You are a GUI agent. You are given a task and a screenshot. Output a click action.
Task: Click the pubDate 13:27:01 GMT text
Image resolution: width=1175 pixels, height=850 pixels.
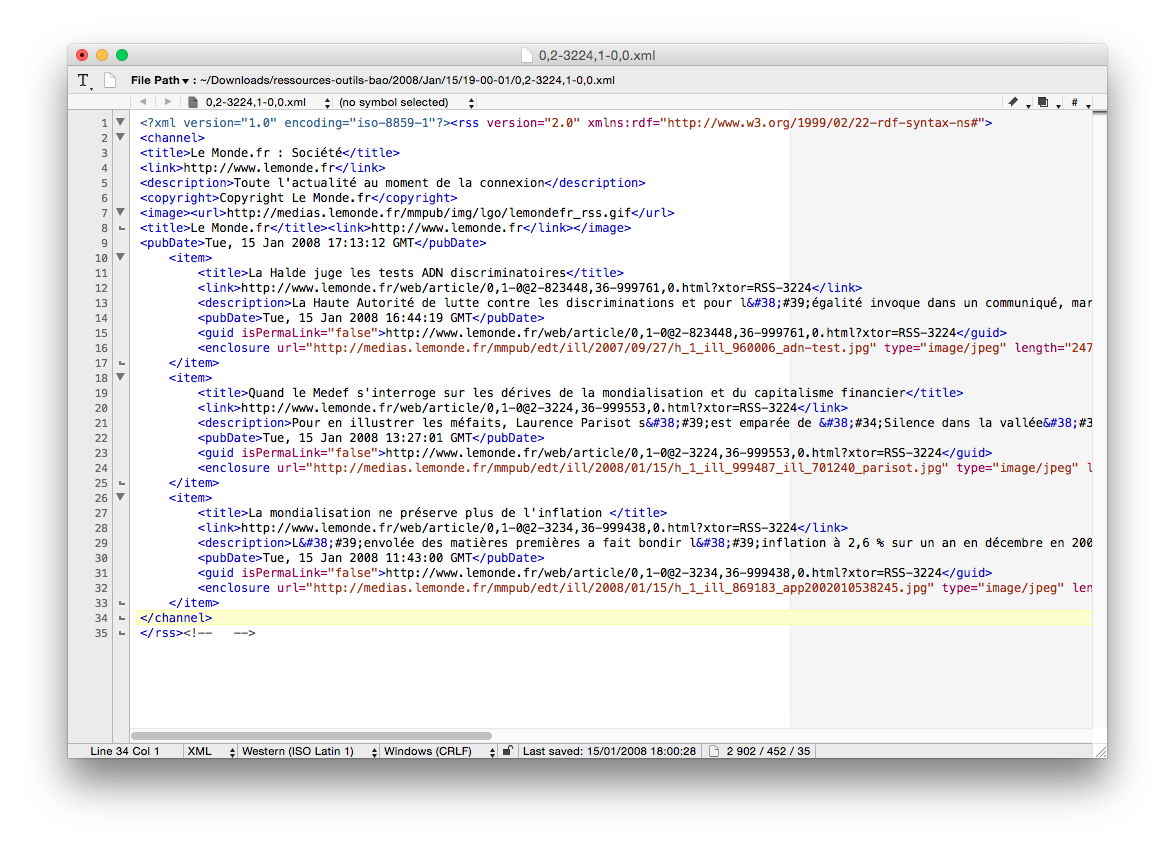click(x=367, y=438)
